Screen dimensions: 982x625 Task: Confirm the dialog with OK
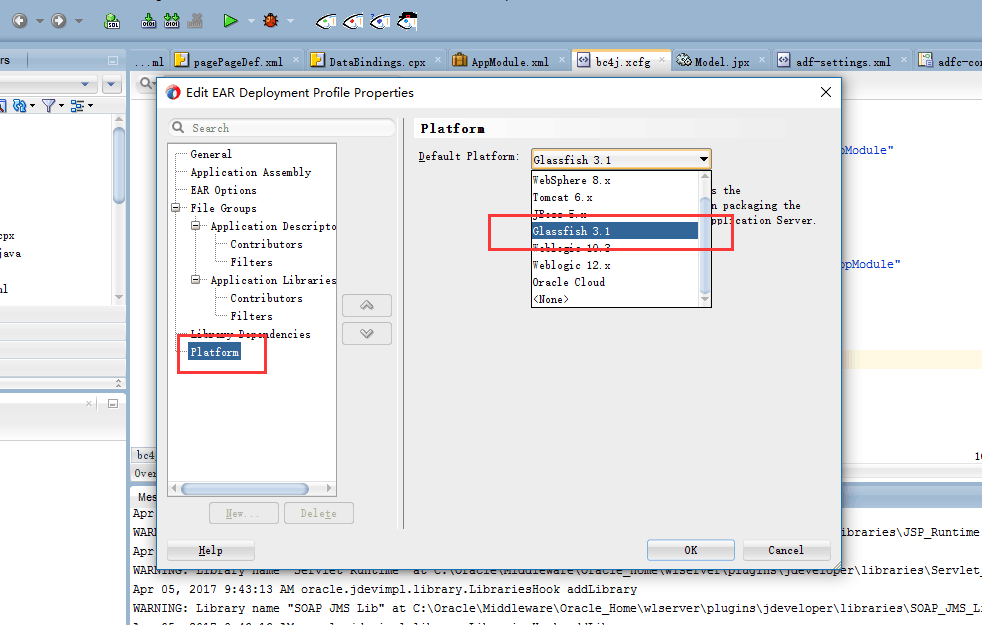[x=691, y=550]
